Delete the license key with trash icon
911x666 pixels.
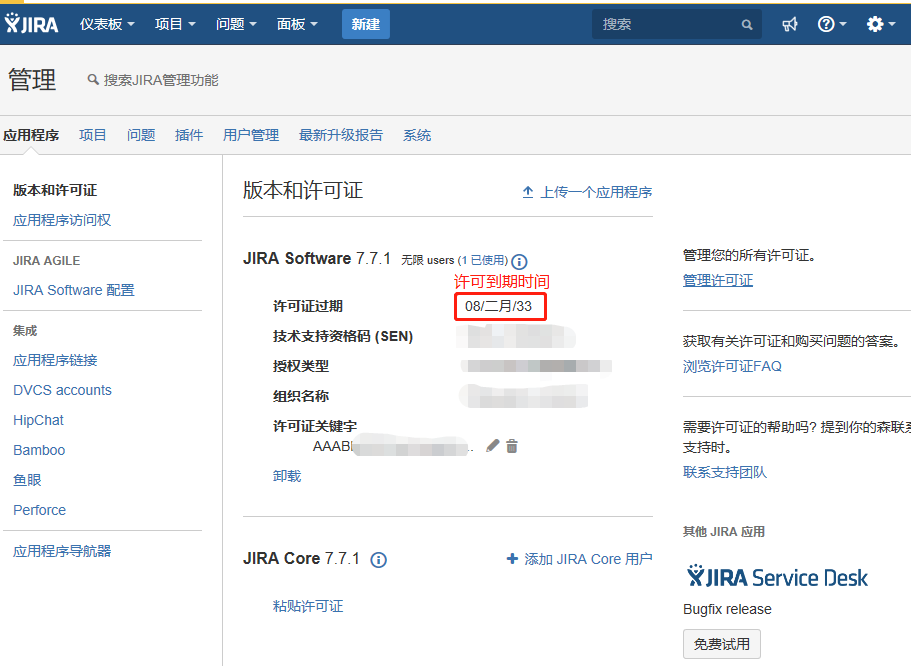512,446
